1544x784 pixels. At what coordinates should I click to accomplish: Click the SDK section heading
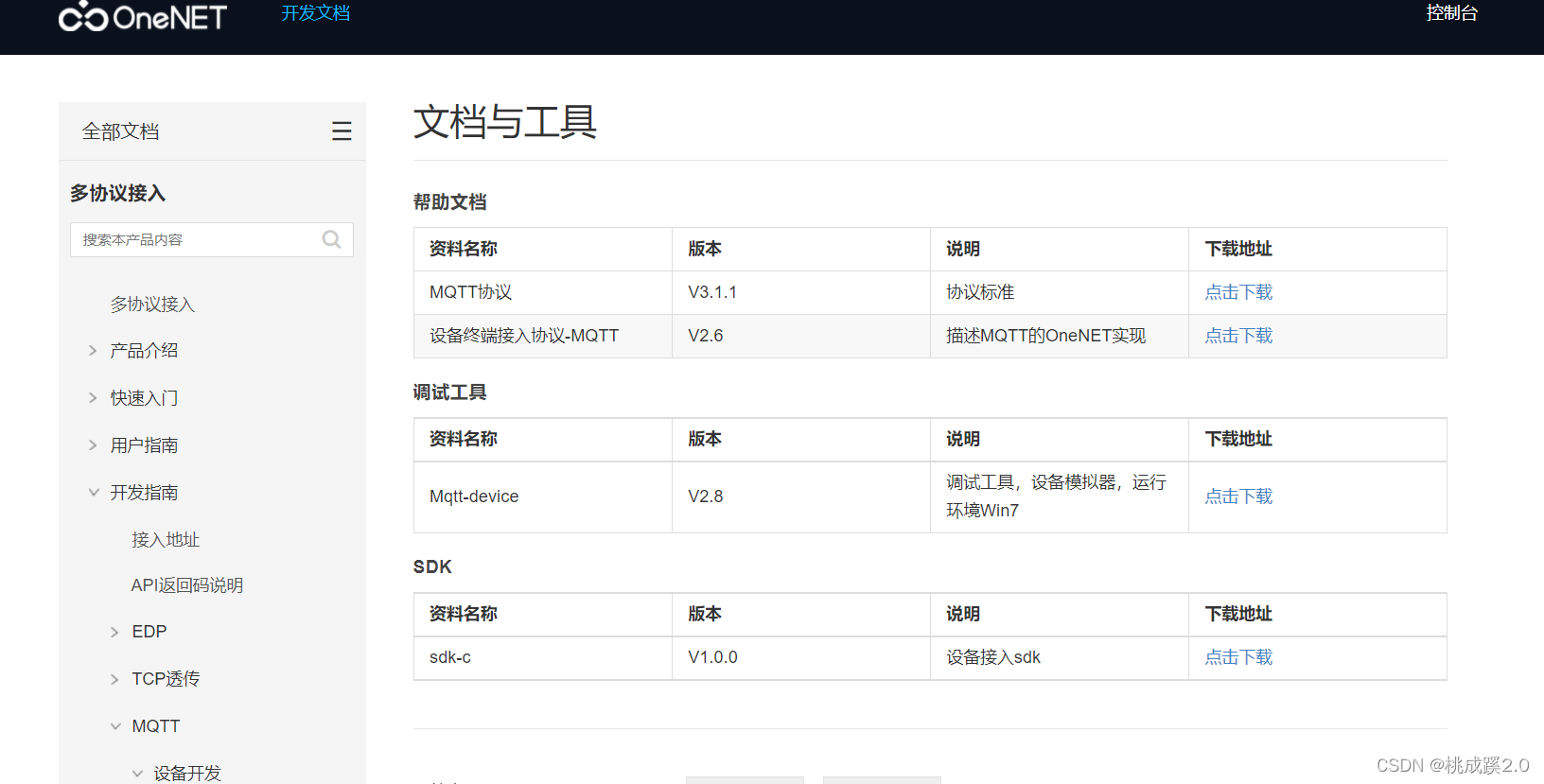click(432, 566)
